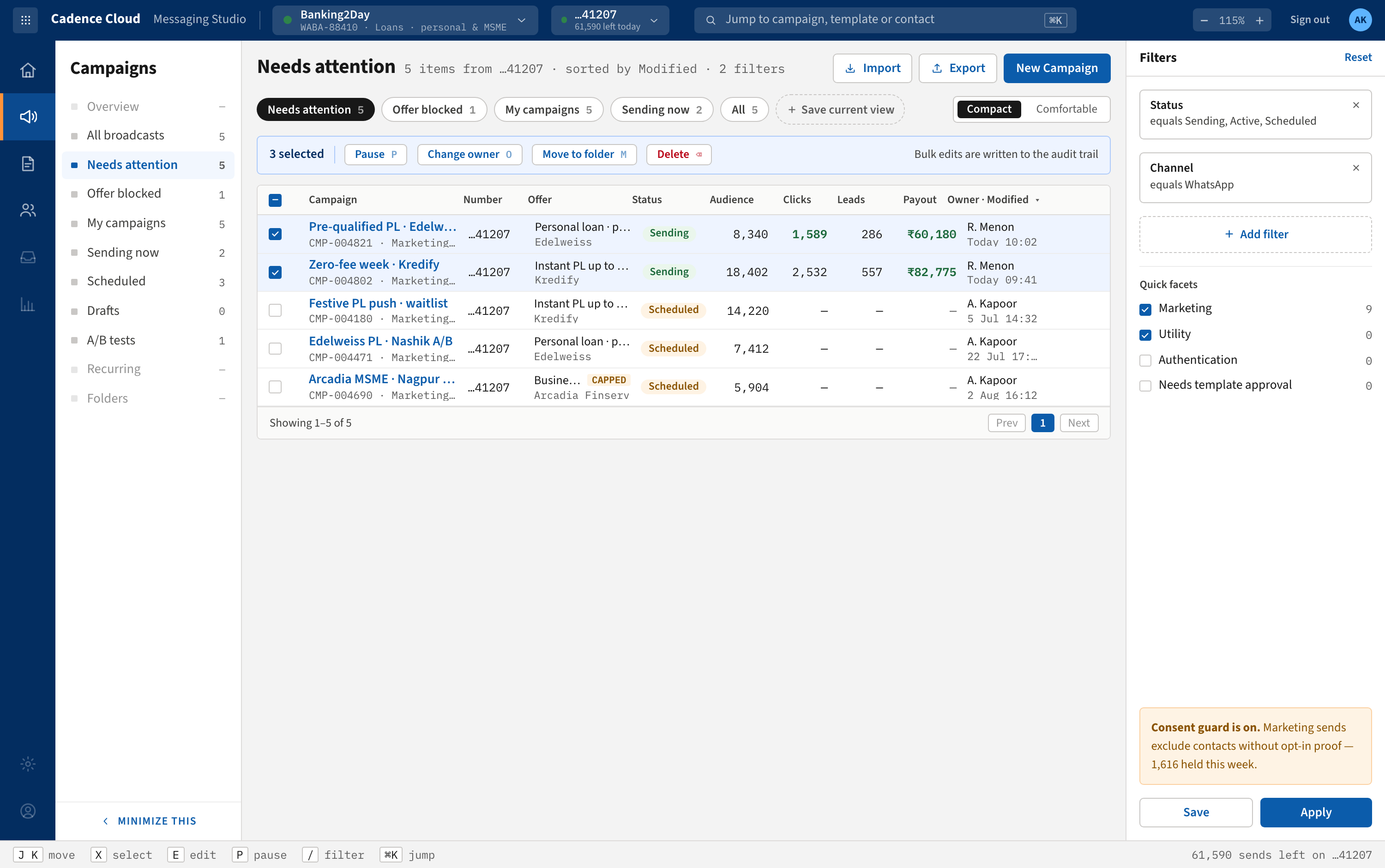Click the search magnifier icon

click(711, 20)
